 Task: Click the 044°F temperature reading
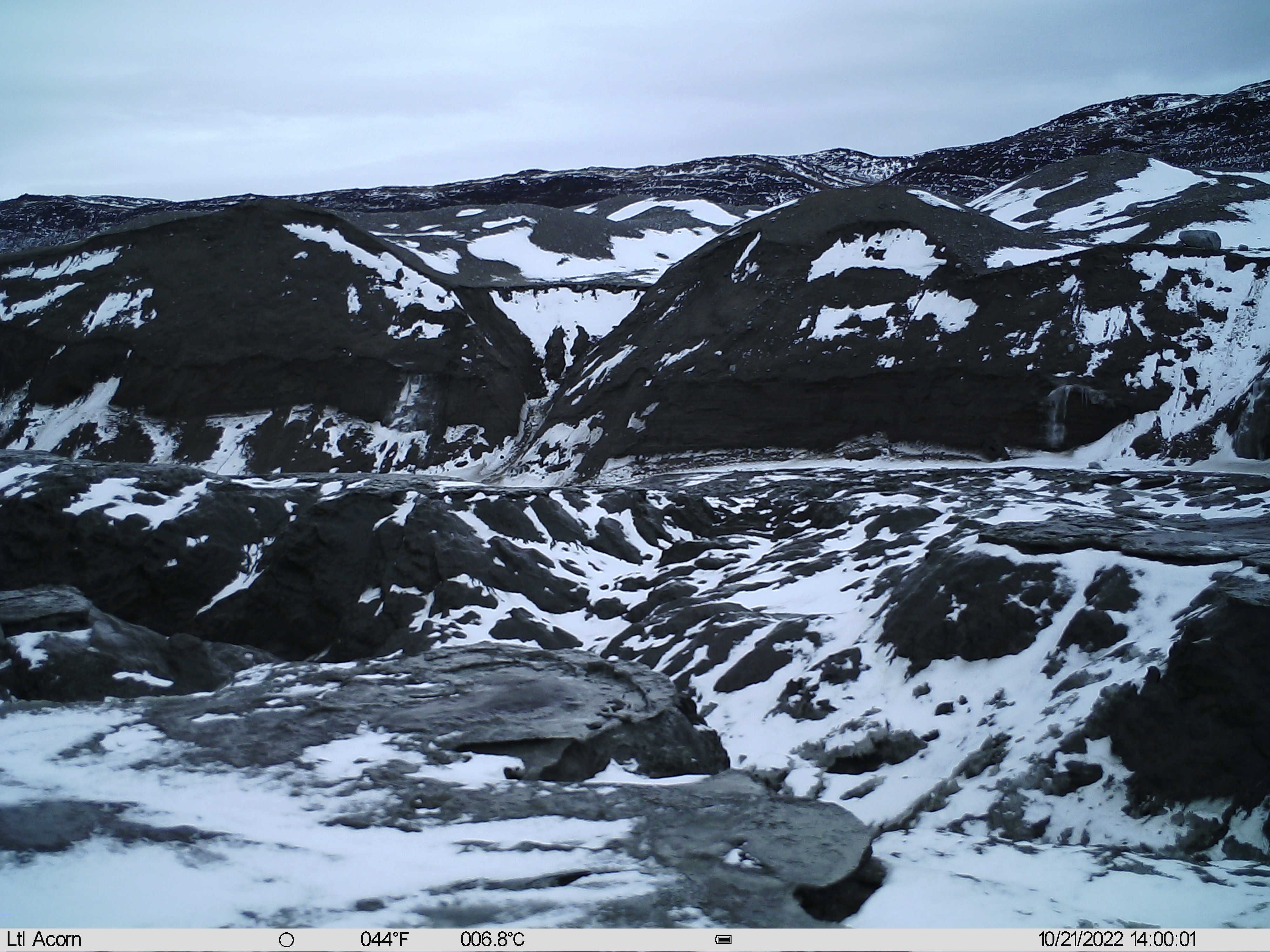point(385,939)
